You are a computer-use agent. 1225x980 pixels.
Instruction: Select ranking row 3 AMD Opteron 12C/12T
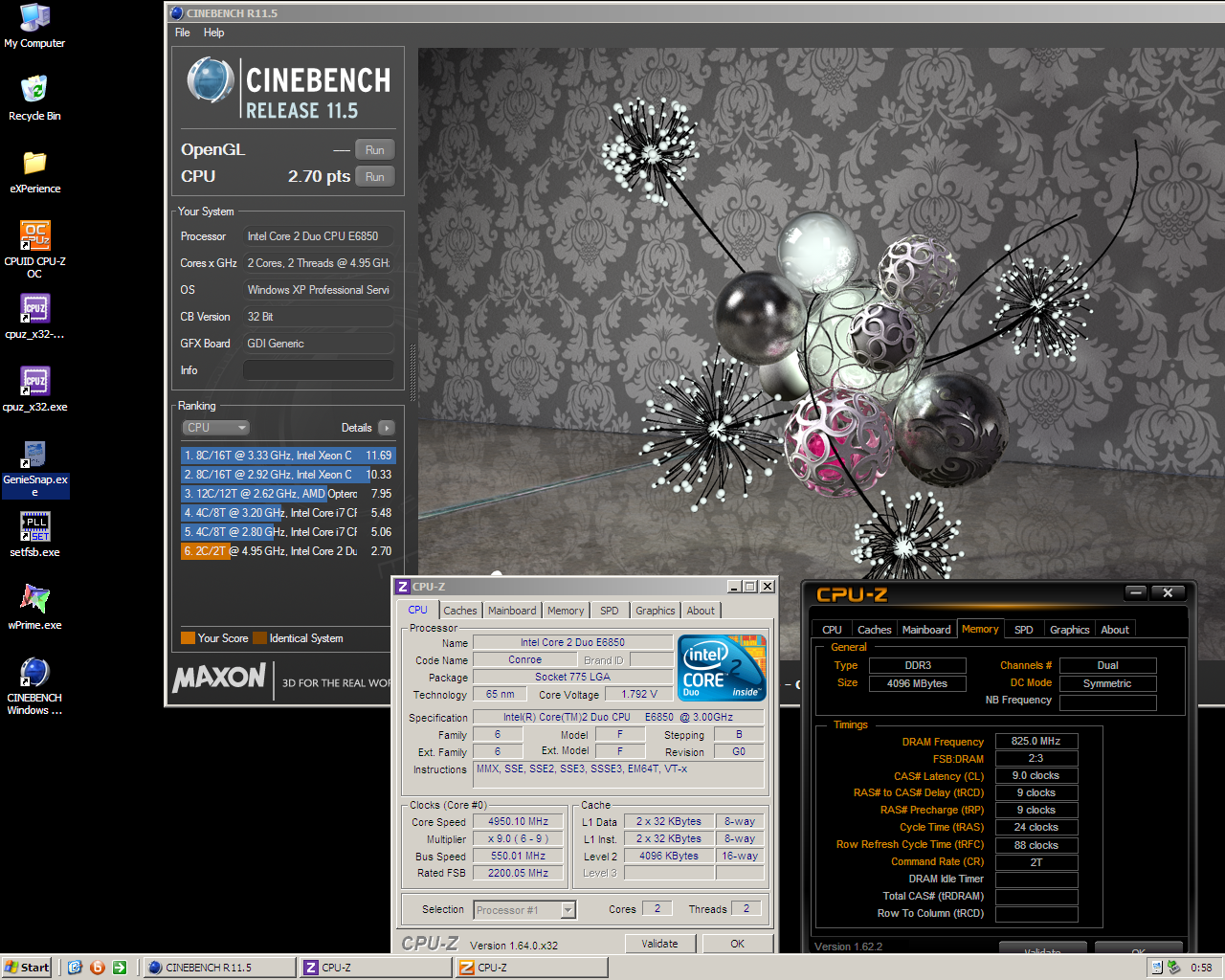coord(287,494)
